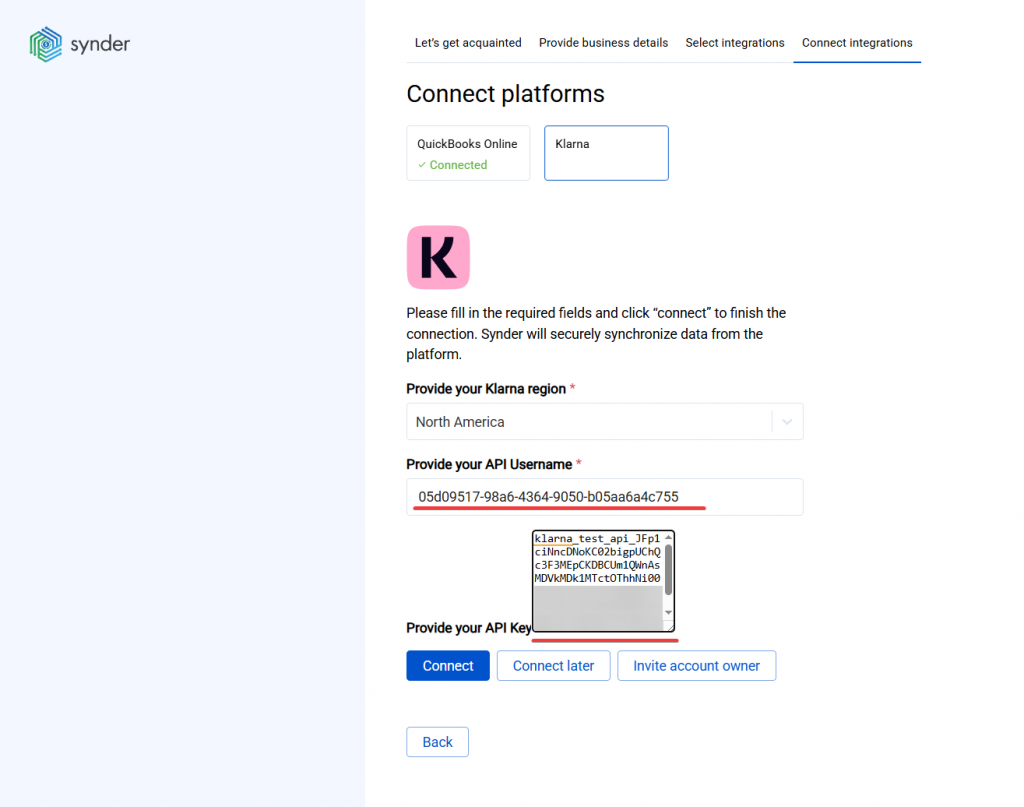This screenshot has height=807, width=1024.
Task: Open the "Let's get acquainted" step tab
Action: click(468, 43)
